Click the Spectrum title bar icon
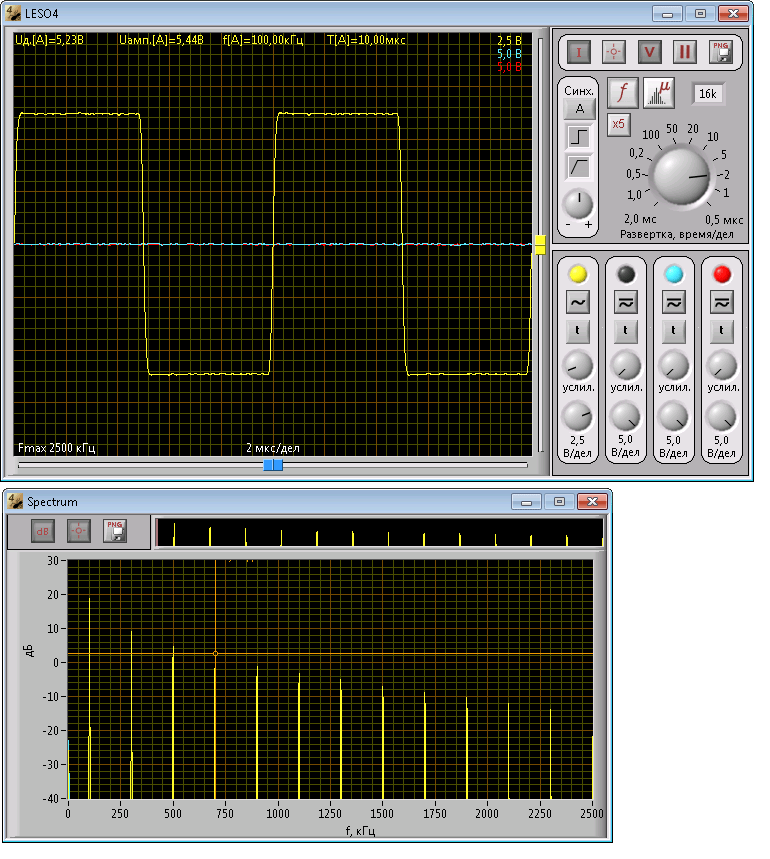This screenshot has height=859, width=770. [x=15, y=501]
